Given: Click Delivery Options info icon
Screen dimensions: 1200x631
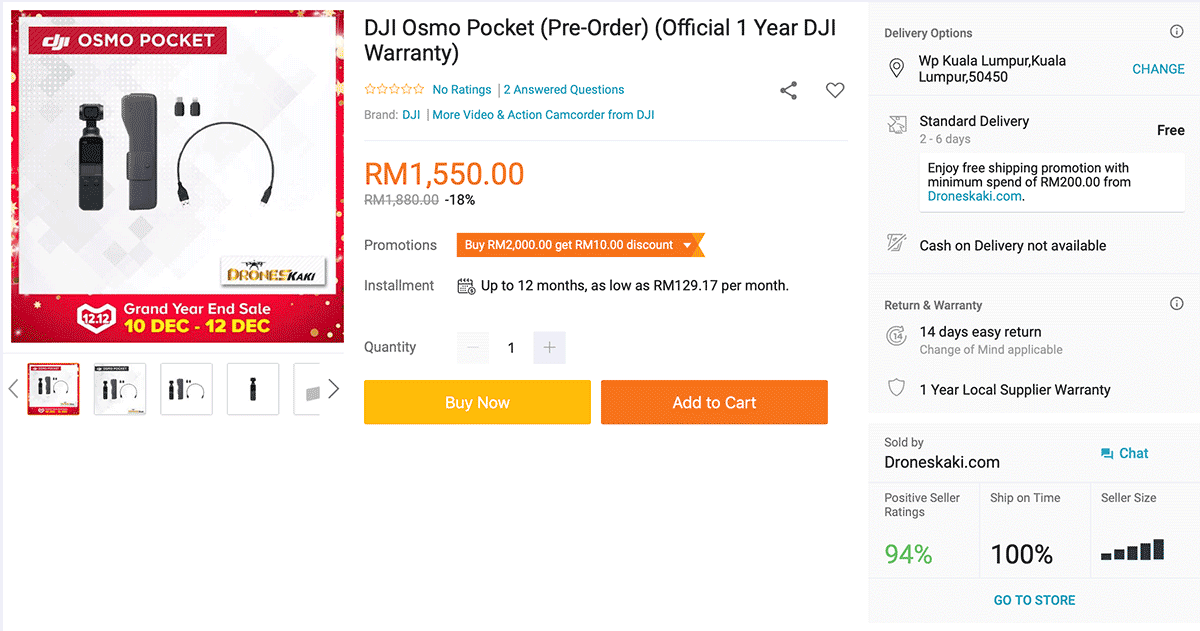Looking at the screenshot, I should (1177, 32).
